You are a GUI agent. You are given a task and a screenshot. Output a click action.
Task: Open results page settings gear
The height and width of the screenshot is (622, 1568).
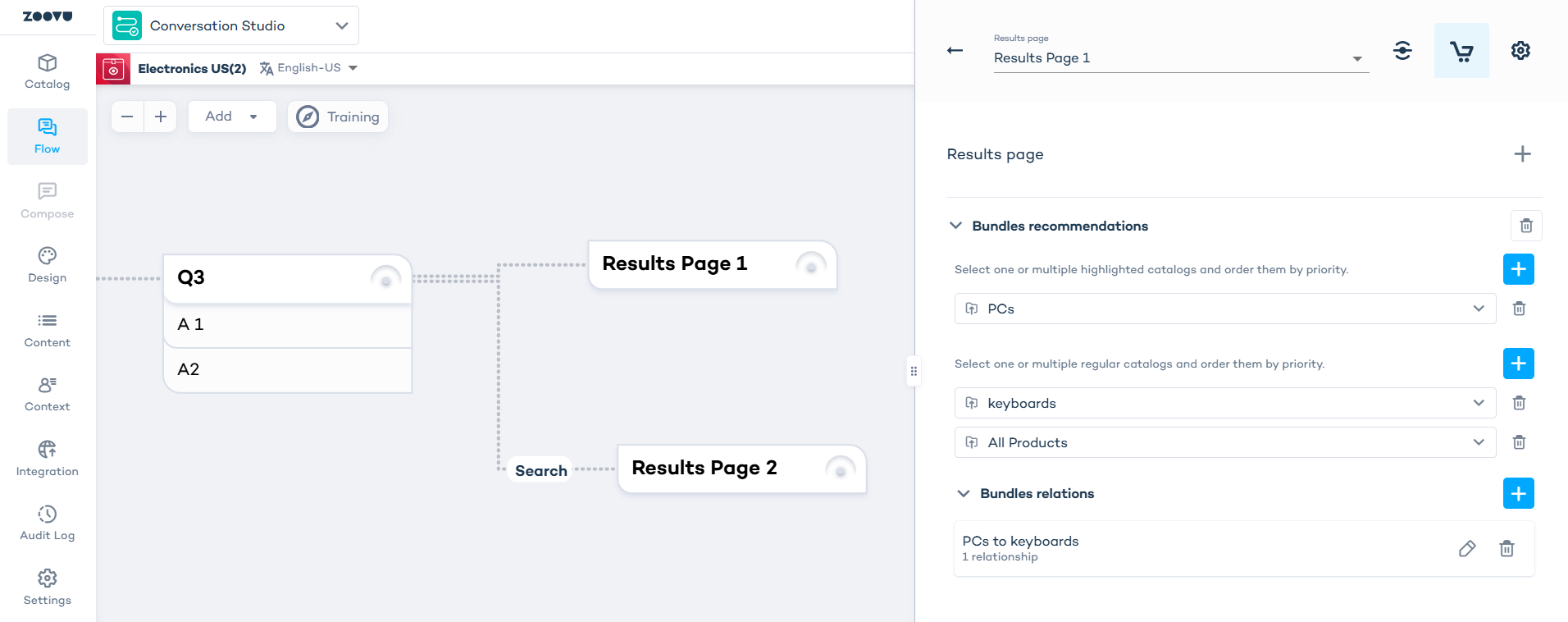click(x=1520, y=51)
